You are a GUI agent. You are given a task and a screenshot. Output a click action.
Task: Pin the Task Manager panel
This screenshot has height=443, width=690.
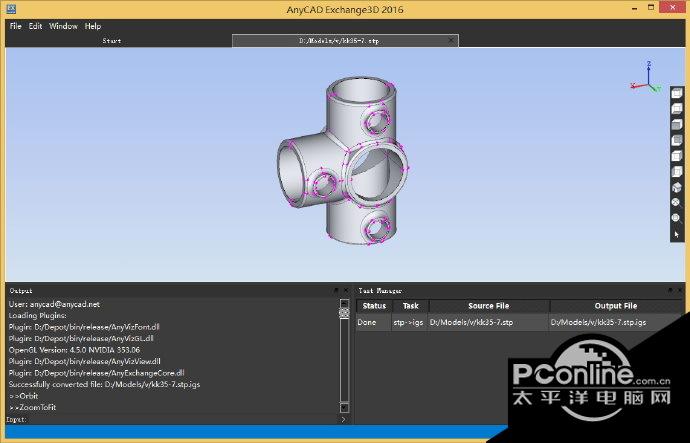click(670, 290)
